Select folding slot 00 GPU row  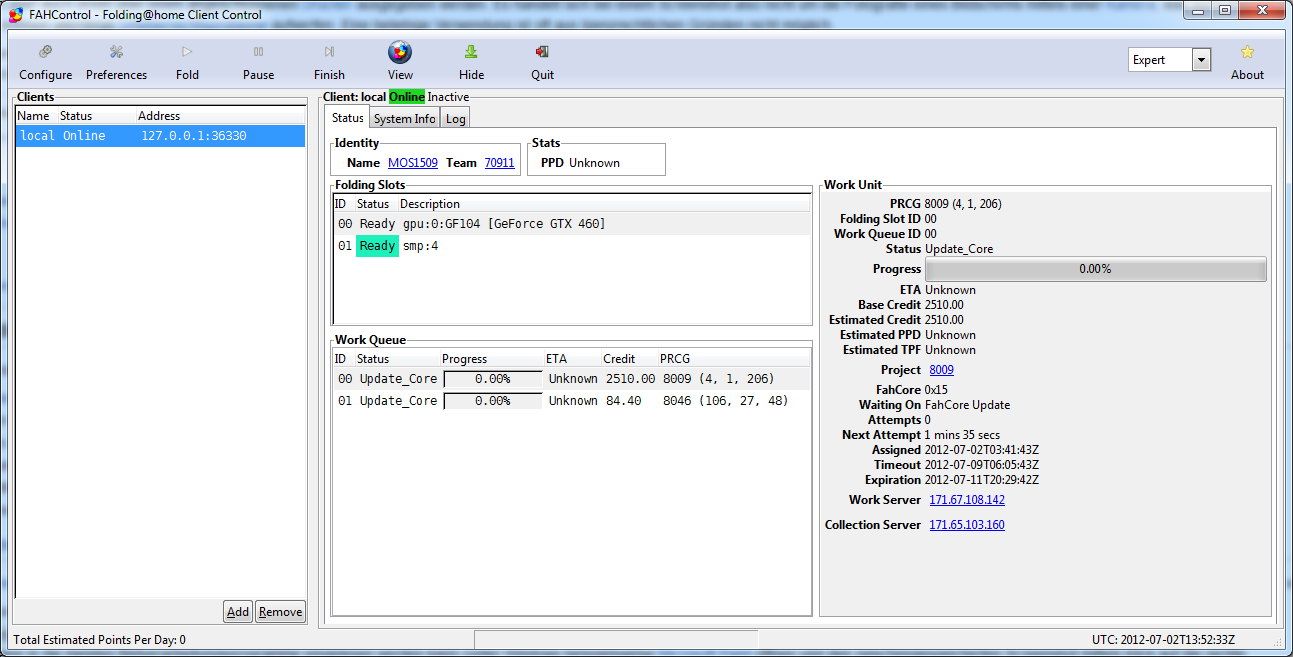[571, 224]
